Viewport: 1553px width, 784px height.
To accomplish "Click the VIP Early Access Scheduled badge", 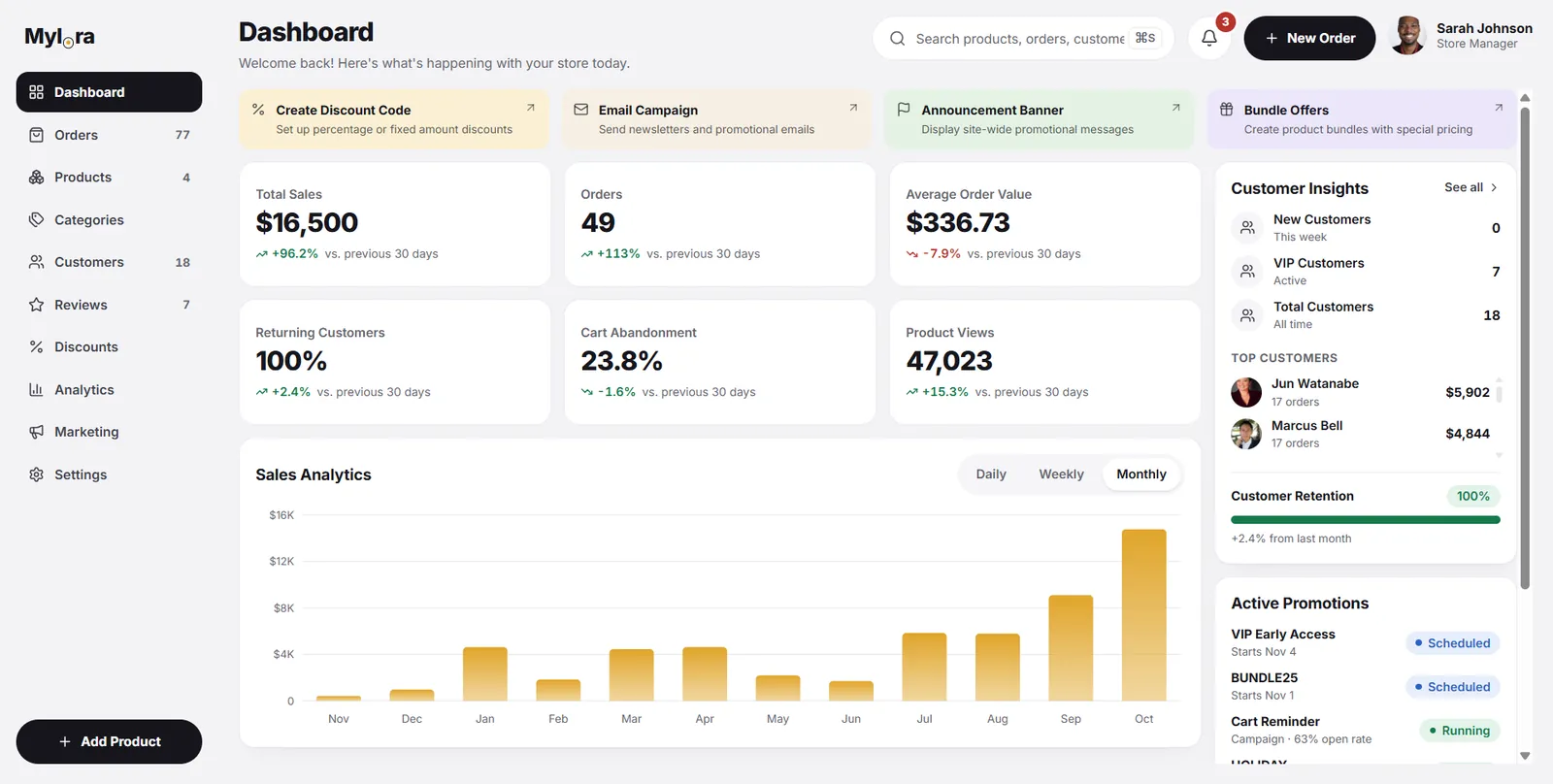I will [1453, 643].
